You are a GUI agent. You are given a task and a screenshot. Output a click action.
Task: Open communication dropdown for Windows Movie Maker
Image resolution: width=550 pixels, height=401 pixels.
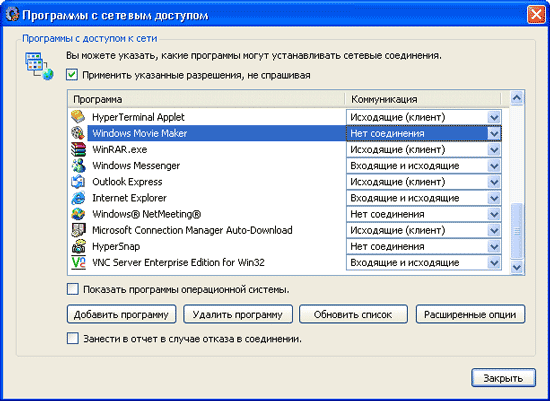(494, 133)
